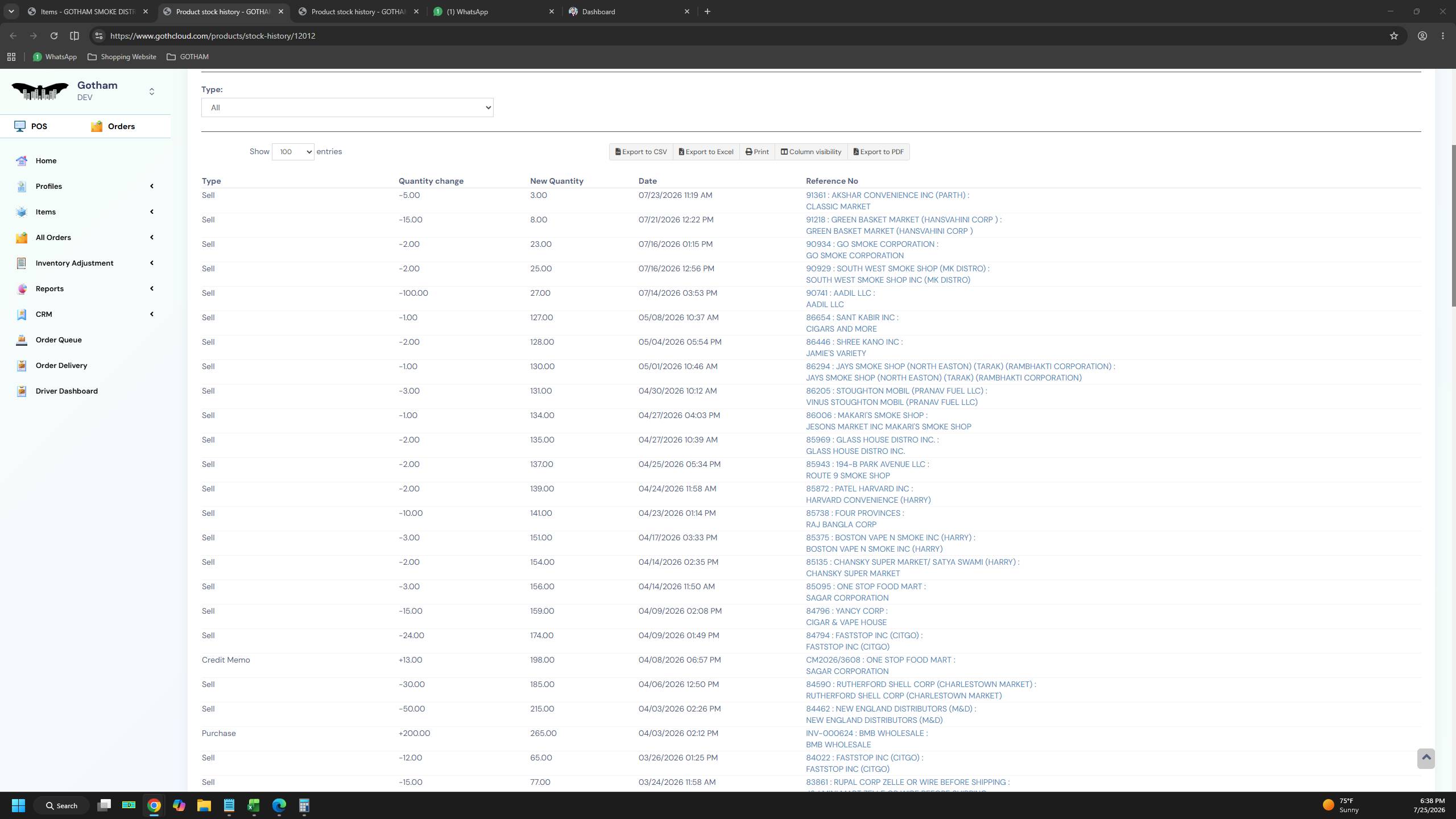Open Order Queue sidebar icon

click(22, 340)
